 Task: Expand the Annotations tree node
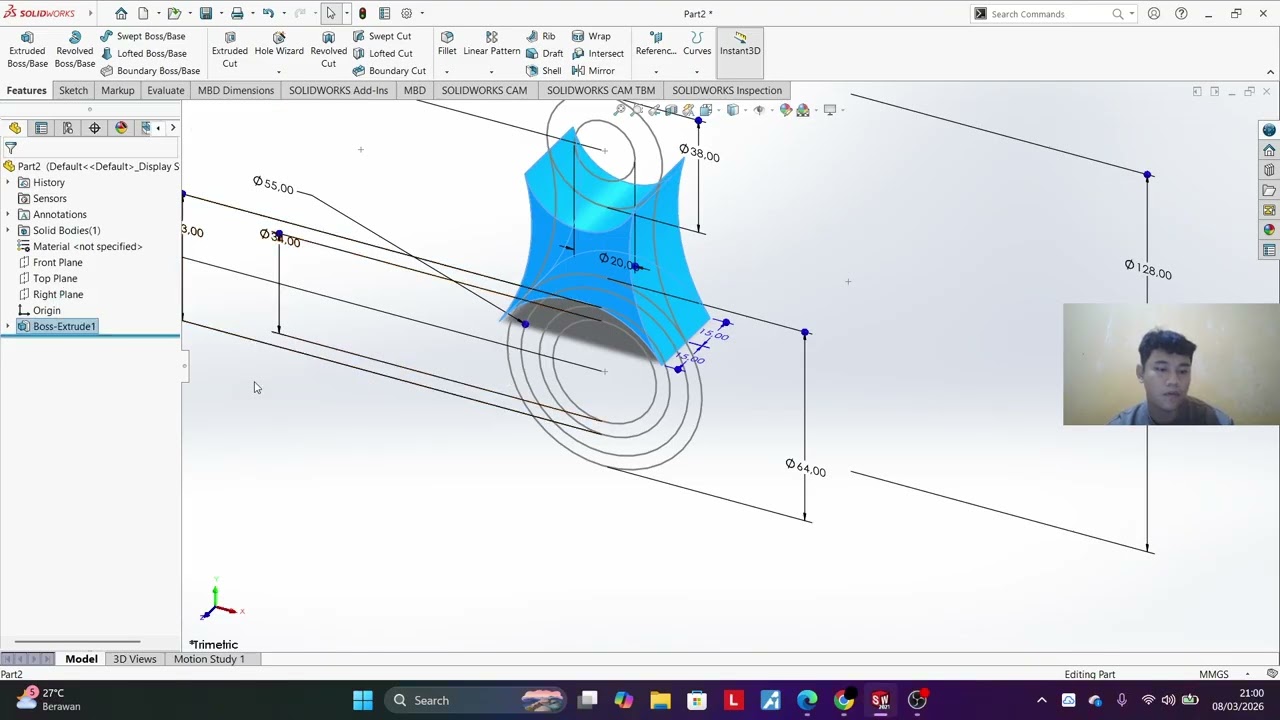(9, 215)
